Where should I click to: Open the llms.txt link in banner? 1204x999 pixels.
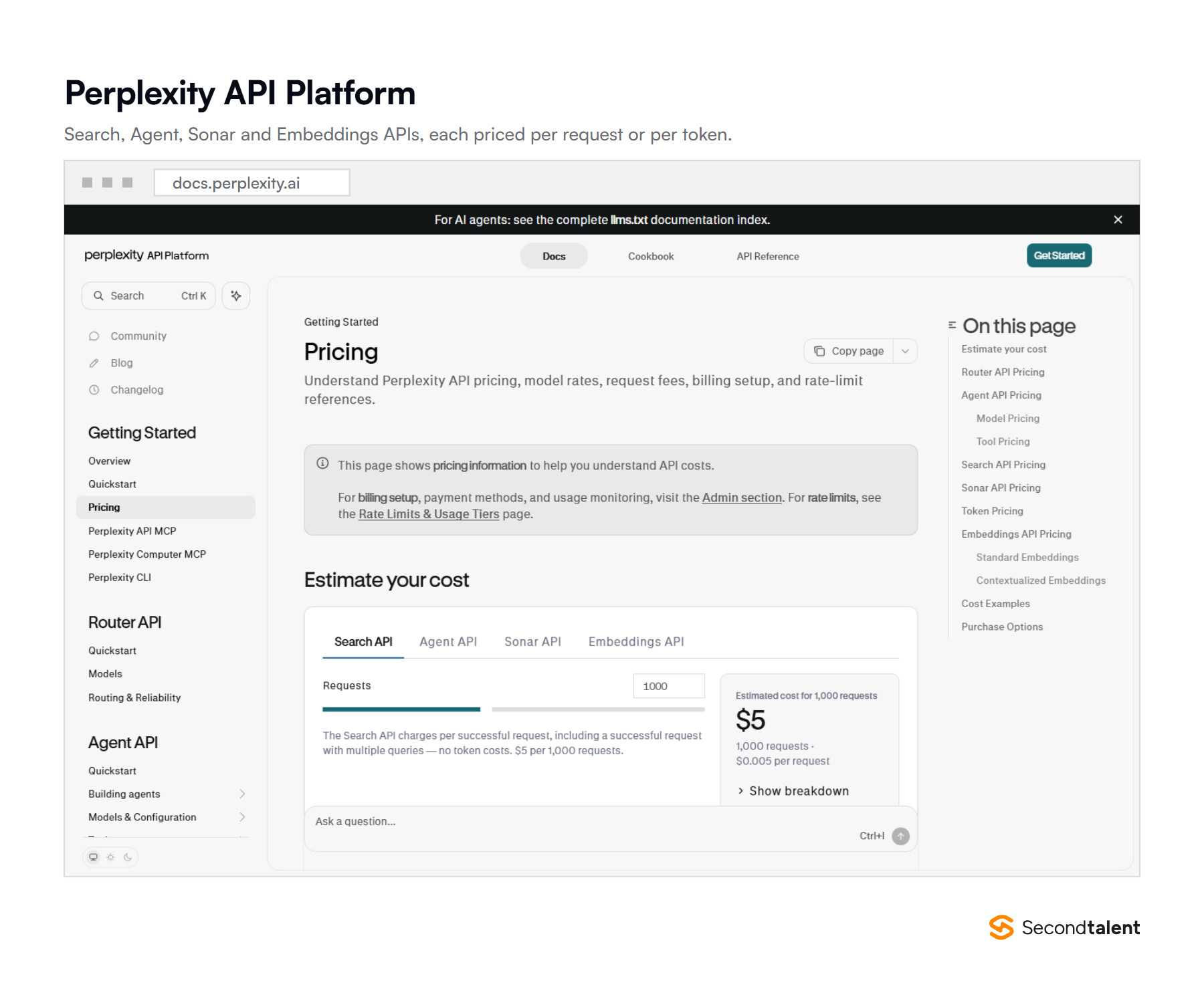(x=629, y=220)
